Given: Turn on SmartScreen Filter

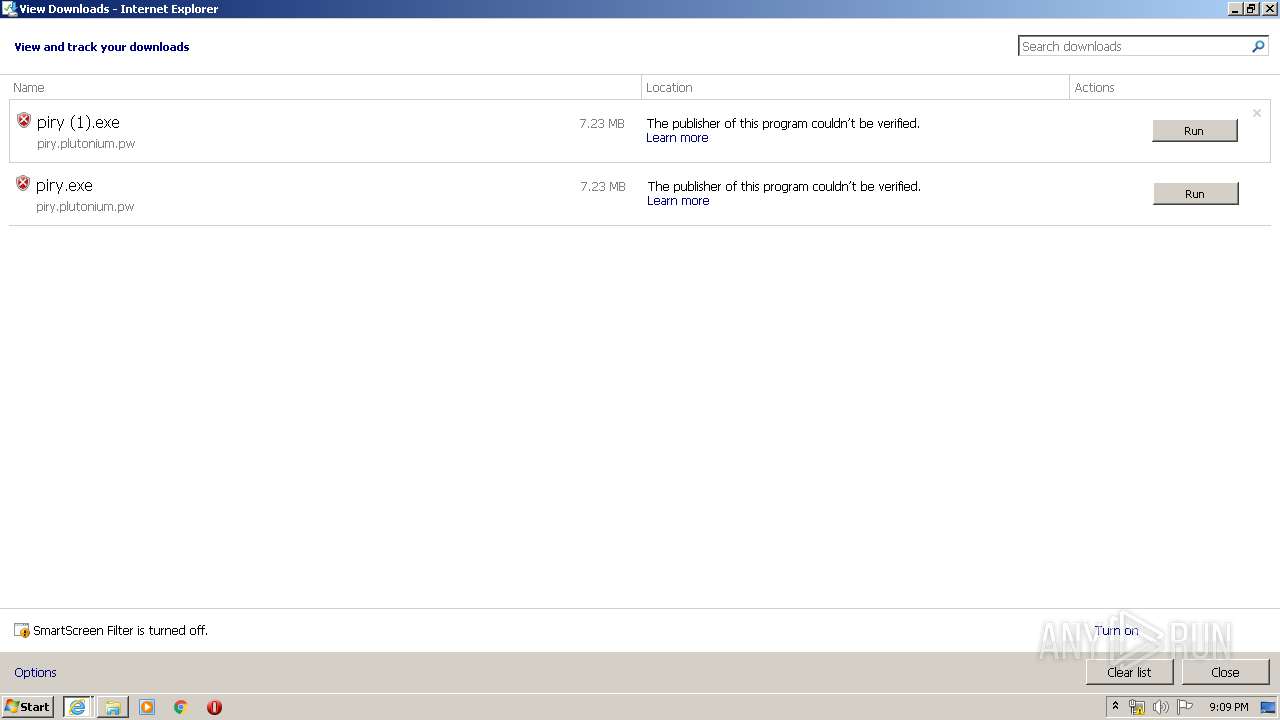Looking at the screenshot, I should pos(1116,630).
